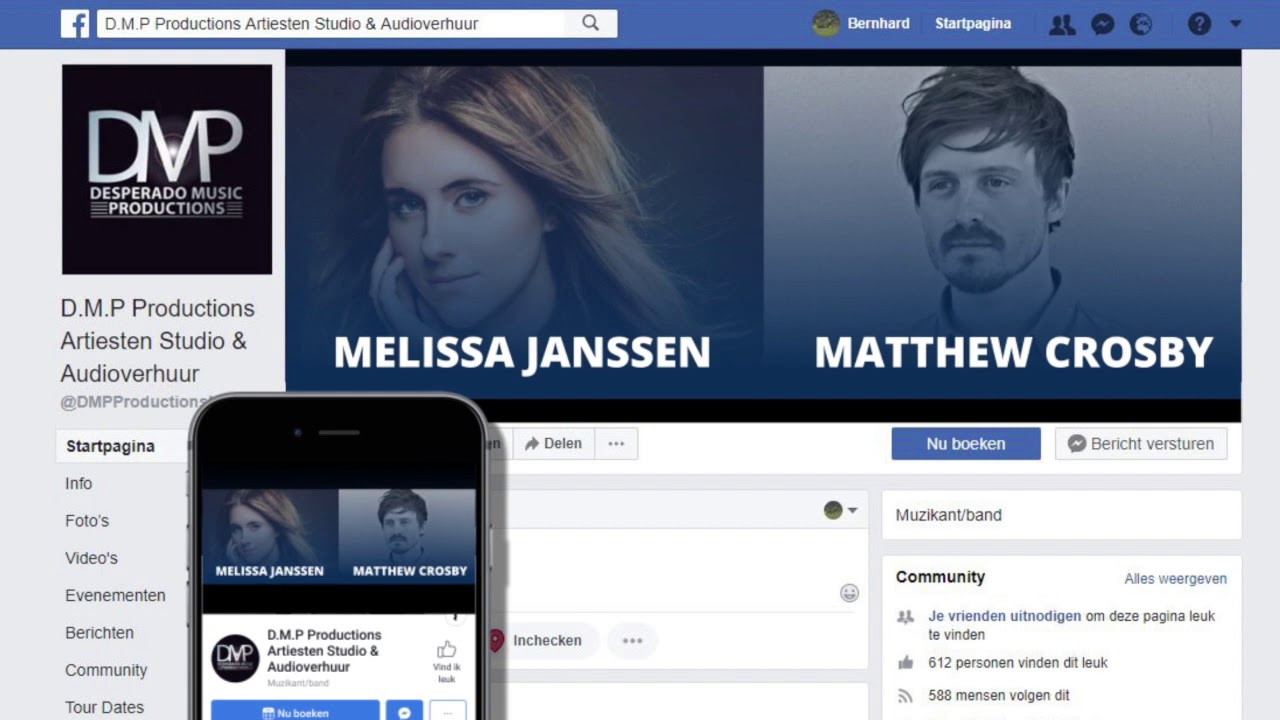Viewport: 1280px width, 720px height.
Task: Click Bernhard's profile picture in top bar
Action: point(826,23)
